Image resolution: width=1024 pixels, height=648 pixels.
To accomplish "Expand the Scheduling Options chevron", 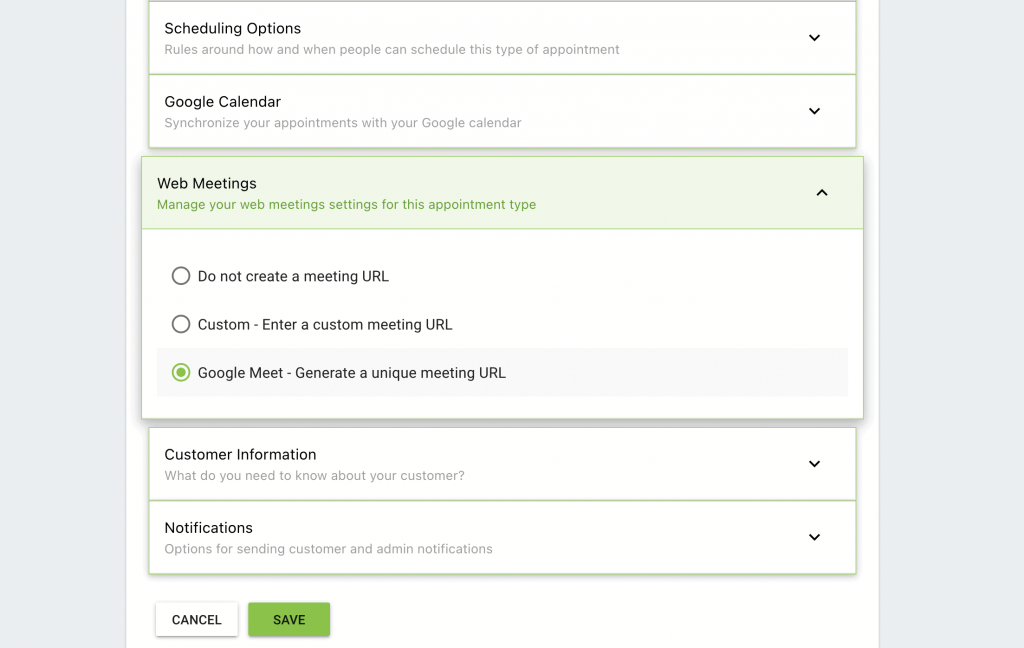I will pyautogui.click(x=814, y=38).
